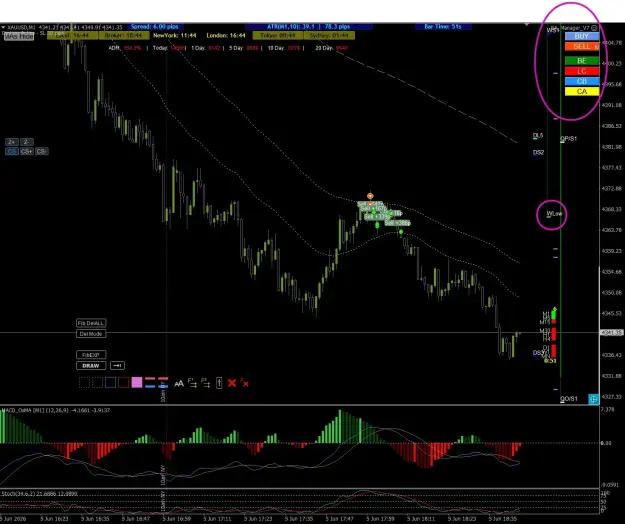
Task: Click the Spread: 6.00 pips label
Action: (x=155, y=27)
